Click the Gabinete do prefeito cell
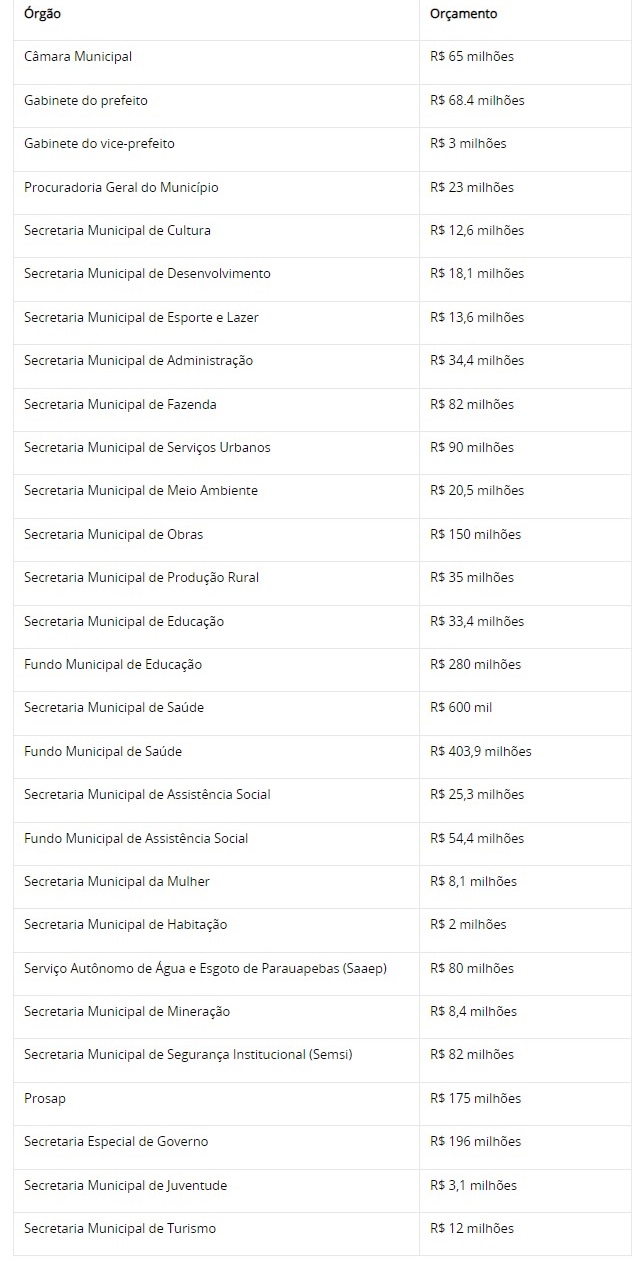636x1271 pixels. coord(86,100)
